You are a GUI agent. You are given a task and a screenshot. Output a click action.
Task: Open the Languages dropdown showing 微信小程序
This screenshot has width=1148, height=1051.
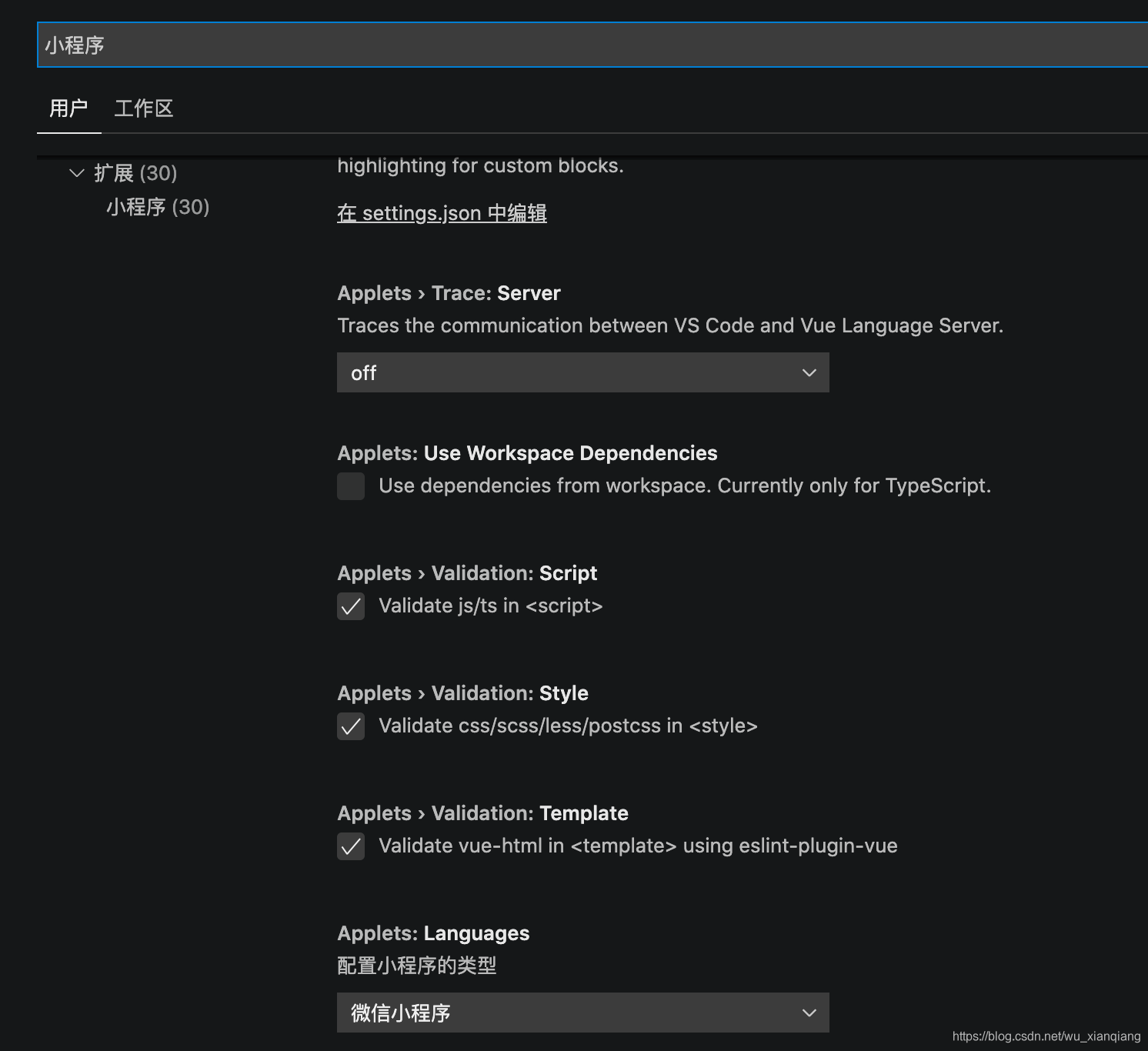tap(583, 1013)
